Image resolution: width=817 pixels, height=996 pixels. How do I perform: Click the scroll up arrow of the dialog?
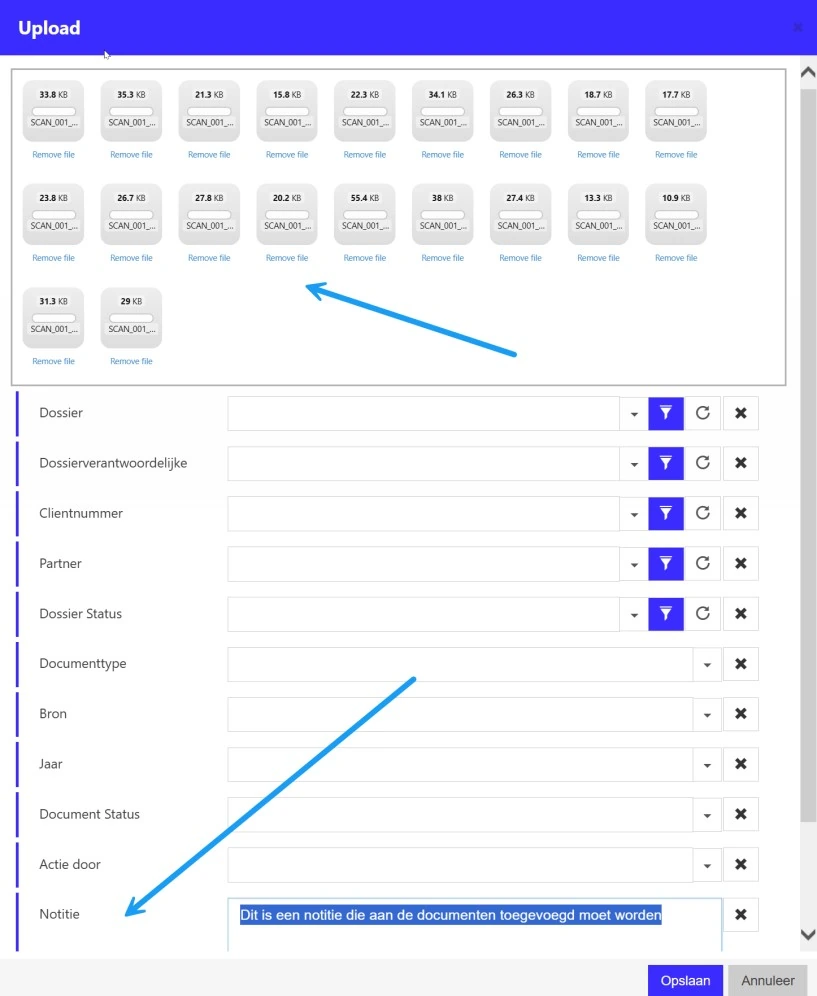(808, 72)
